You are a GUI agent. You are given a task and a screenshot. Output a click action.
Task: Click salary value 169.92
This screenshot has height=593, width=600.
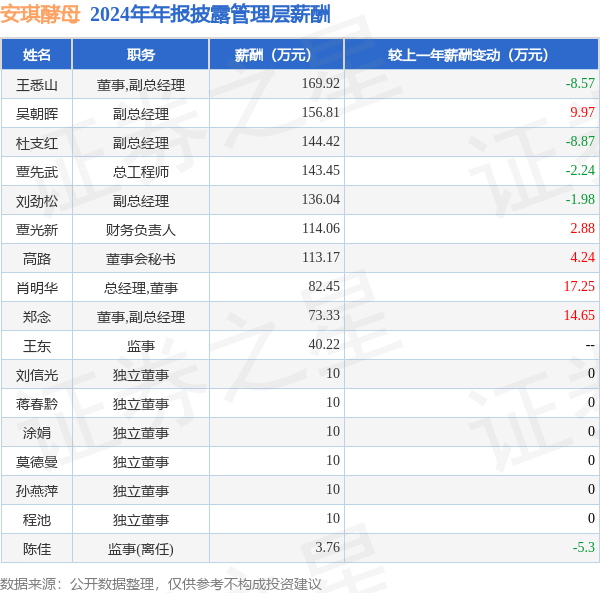pos(320,83)
